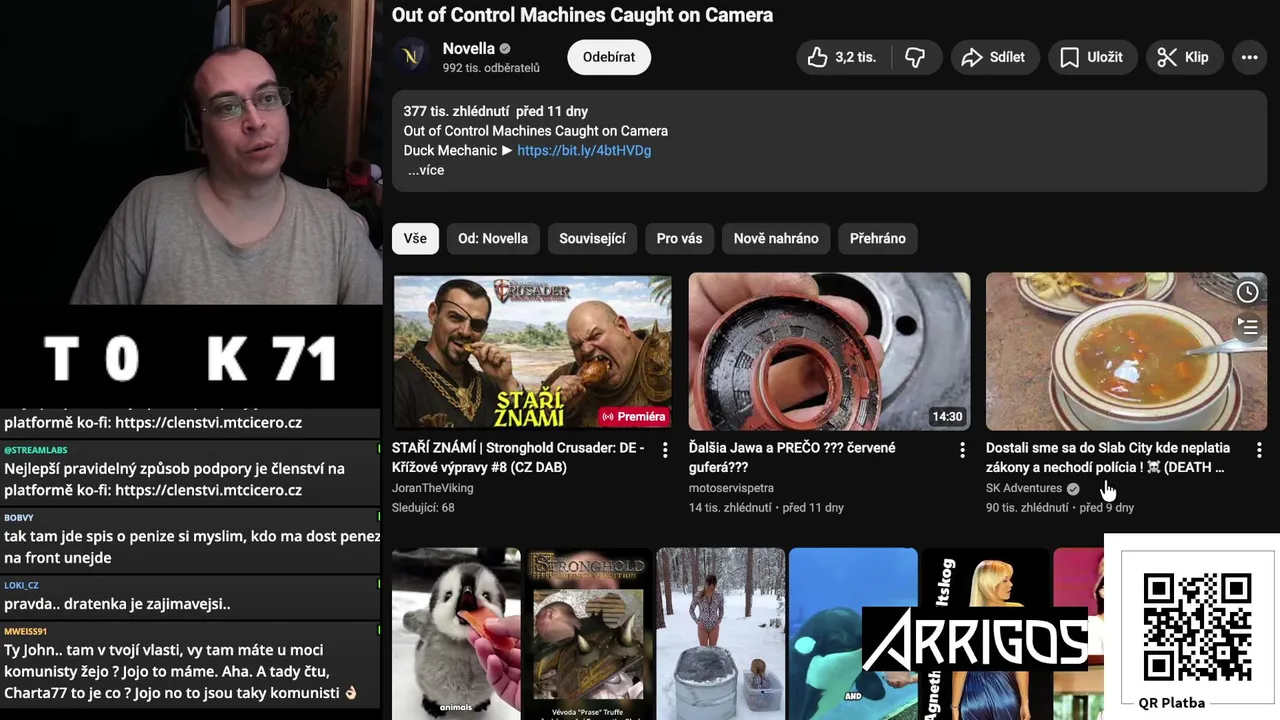Image resolution: width=1280 pixels, height=720 pixels.
Task: Open the Stronghold Vévoda Prase short
Action: (588, 634)
